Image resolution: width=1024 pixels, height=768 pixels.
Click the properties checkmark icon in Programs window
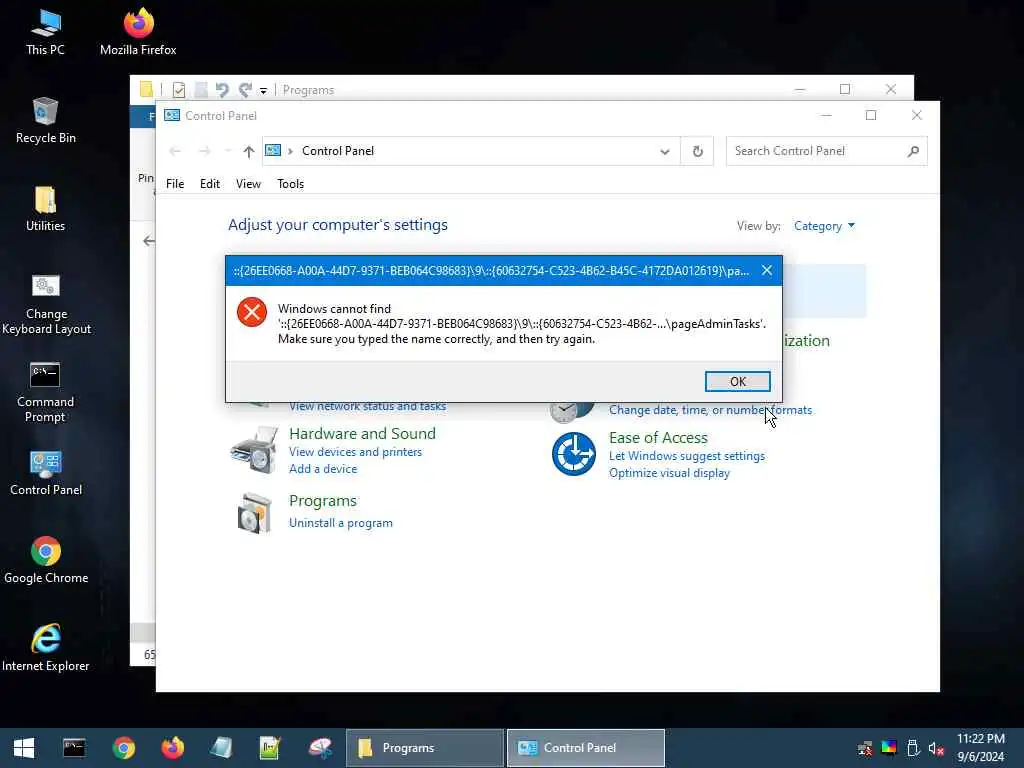pos(179,90)
